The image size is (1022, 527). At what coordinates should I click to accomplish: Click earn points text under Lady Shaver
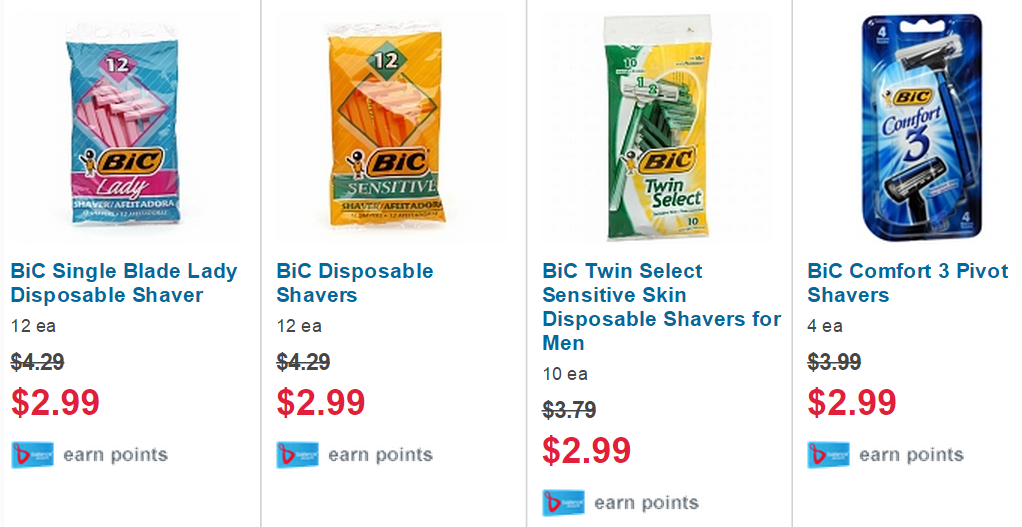[x=115, y=455]
